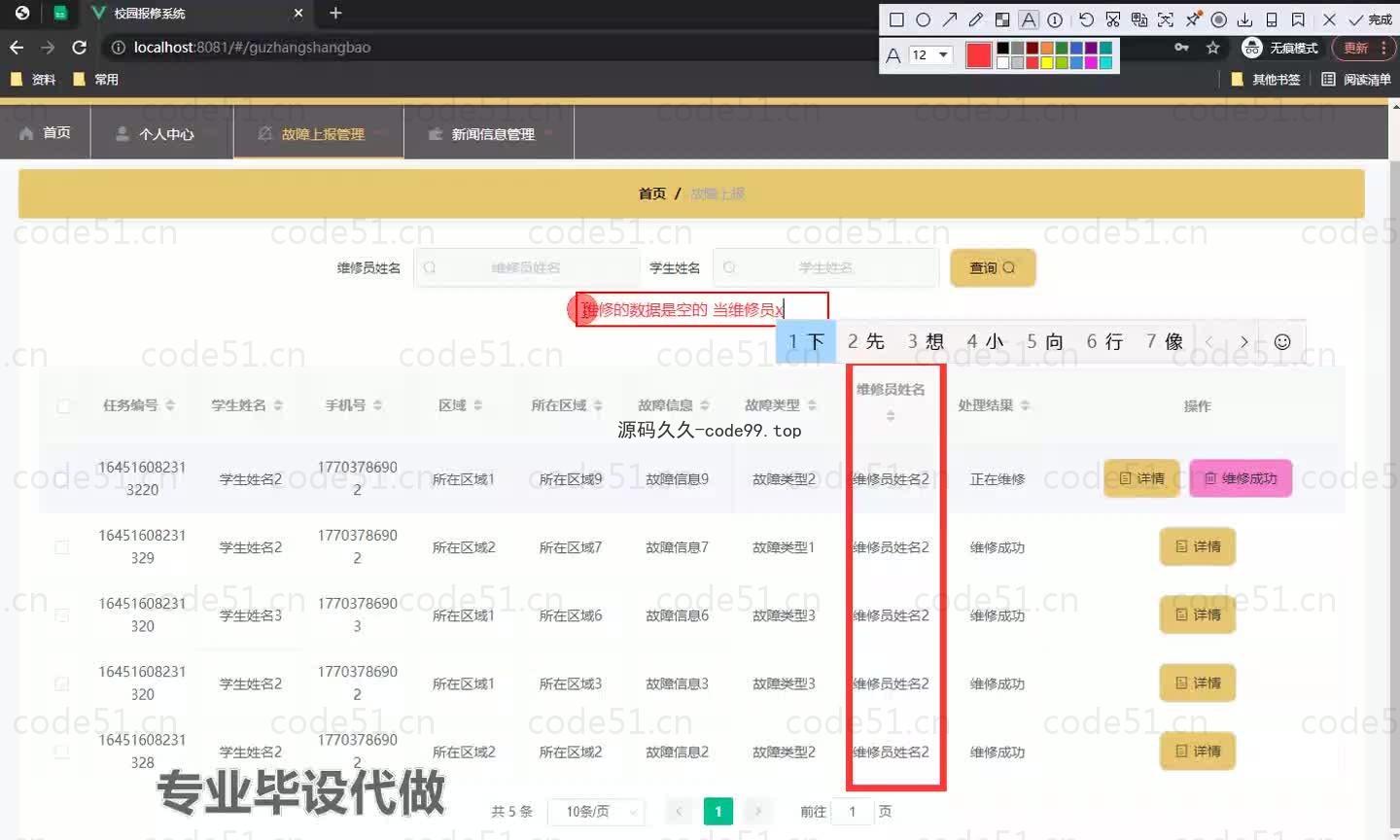Viewport: 1400px width, 840px height.
Task: Check row with 所在区域7
Action: point(62,546)
